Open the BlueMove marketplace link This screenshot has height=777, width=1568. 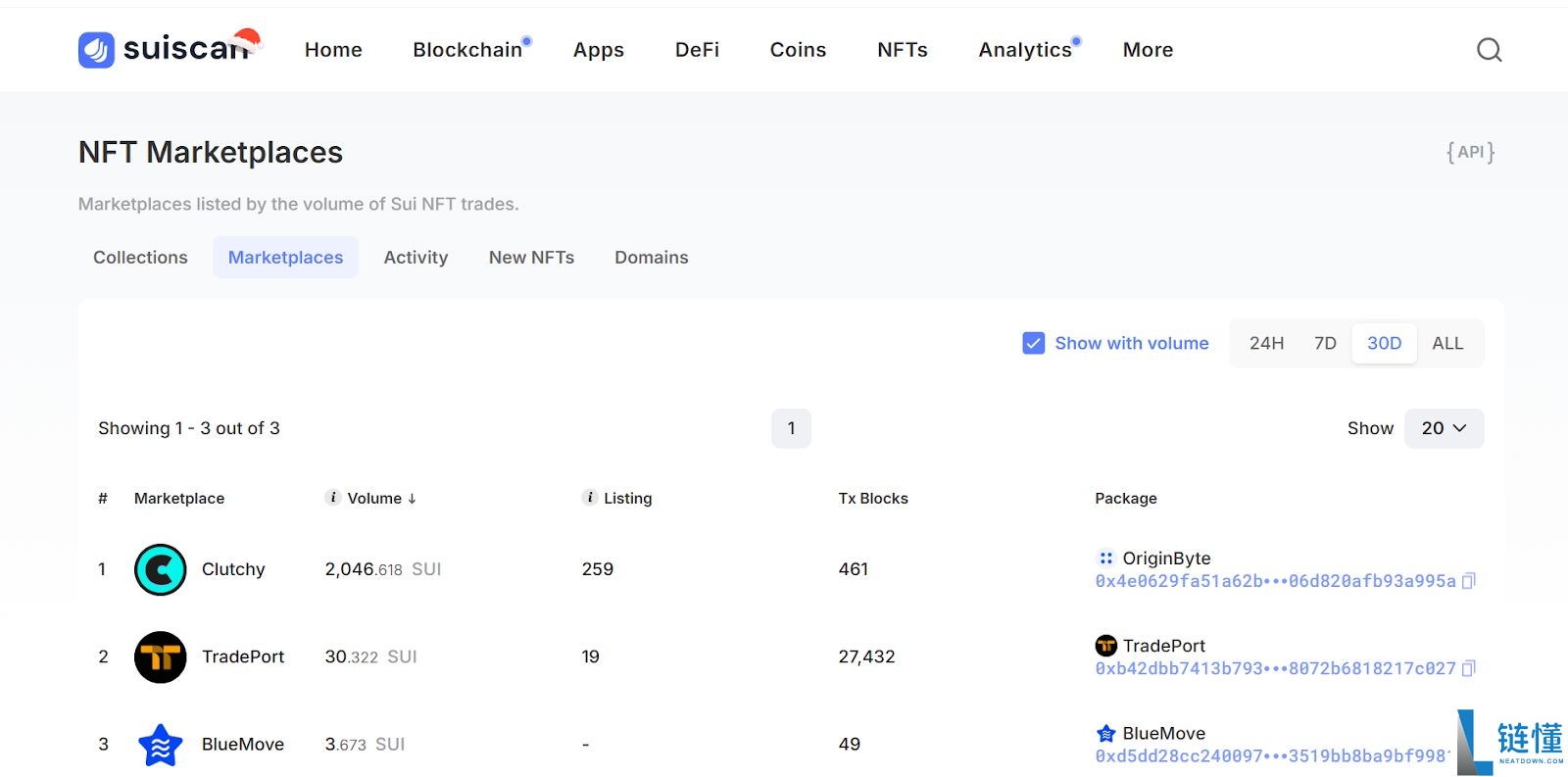tap(243, 745)
